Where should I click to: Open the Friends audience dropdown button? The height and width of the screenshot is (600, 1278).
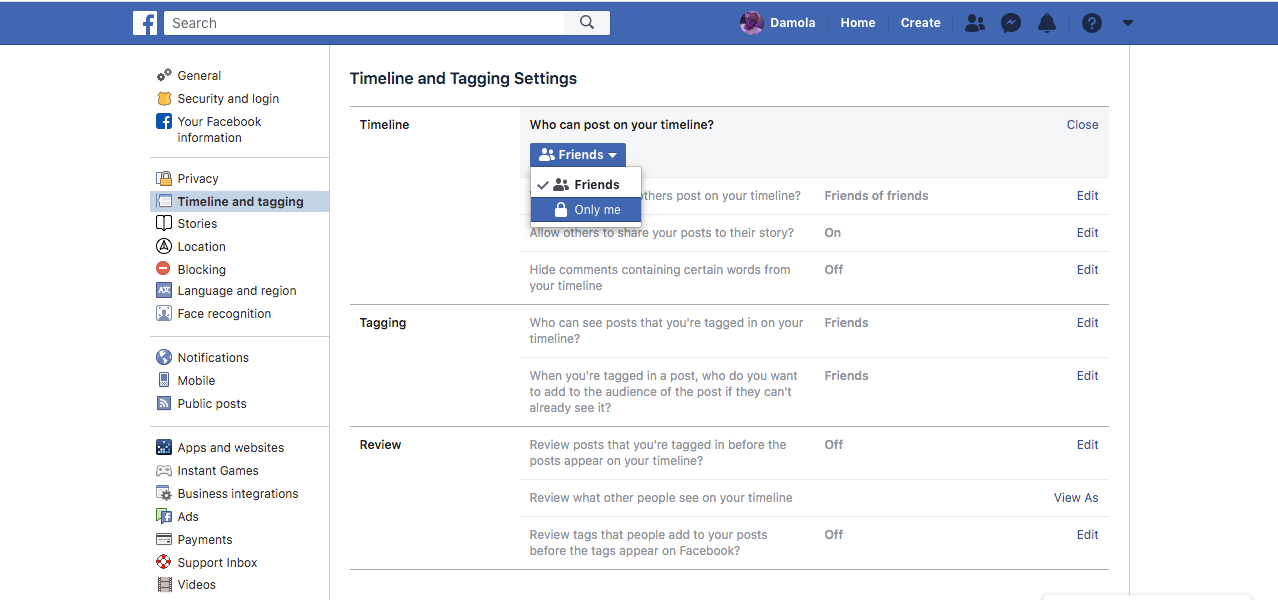tap(578, 155)
